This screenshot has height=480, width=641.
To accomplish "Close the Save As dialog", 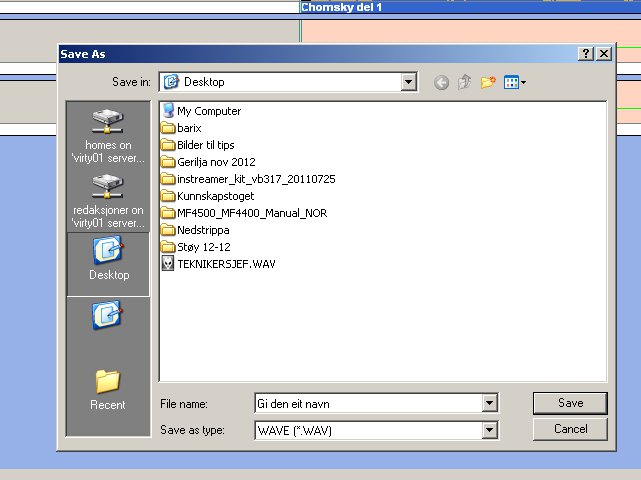I will click(604, 54).
